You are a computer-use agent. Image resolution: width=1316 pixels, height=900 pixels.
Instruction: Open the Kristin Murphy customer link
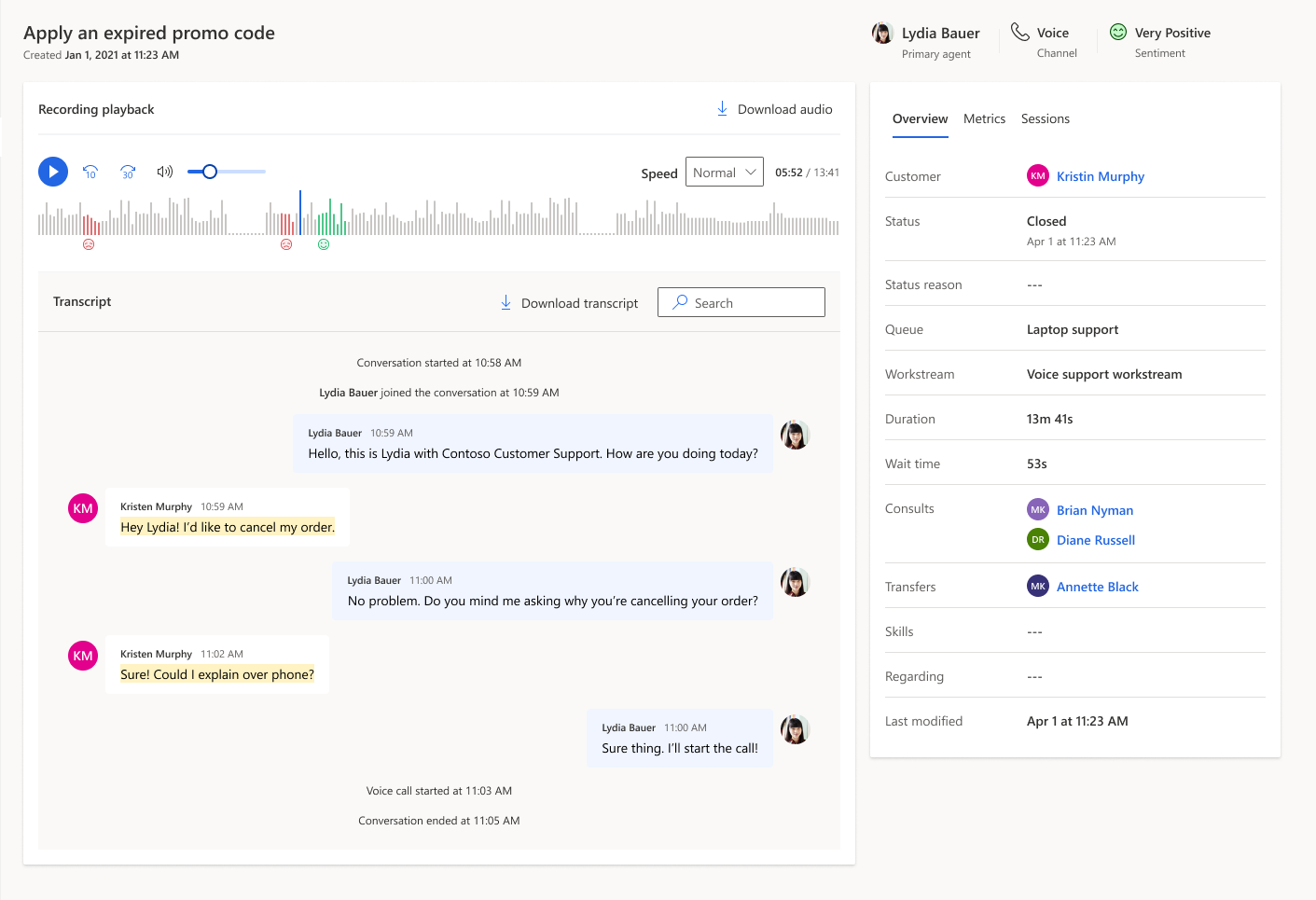click(x=1101, y=176)
